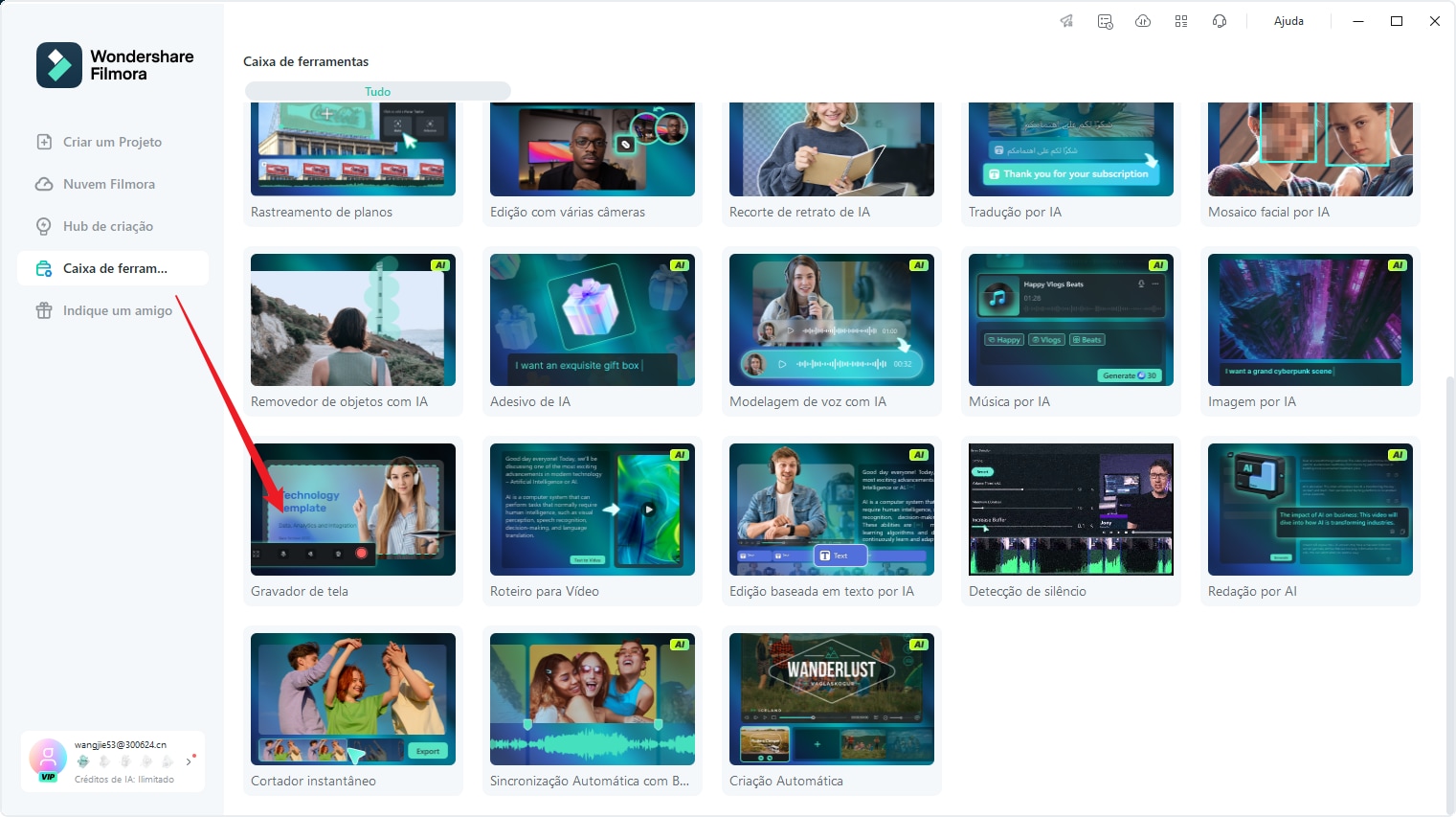Viewport: 1456px width, 817px height.
Task: Expand account details chevron arrow
Action: (190, 761)
